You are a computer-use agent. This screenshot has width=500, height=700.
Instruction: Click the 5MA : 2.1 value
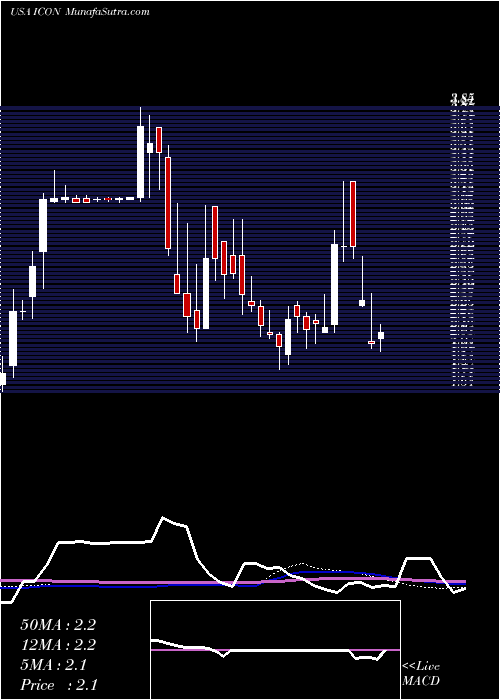coord(54,665)
